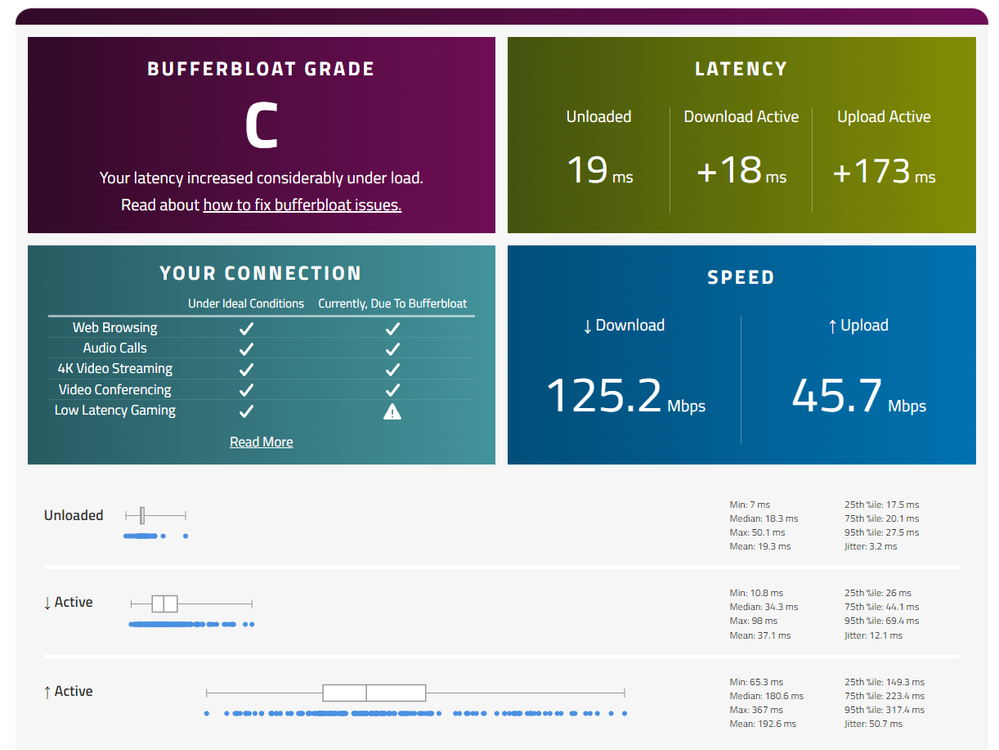Click Currently, Due To Bufferbloat column header

392,304
